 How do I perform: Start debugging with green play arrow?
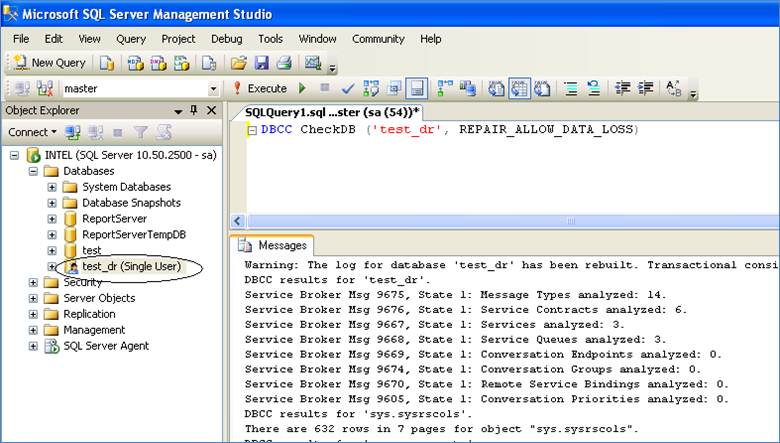302,89
